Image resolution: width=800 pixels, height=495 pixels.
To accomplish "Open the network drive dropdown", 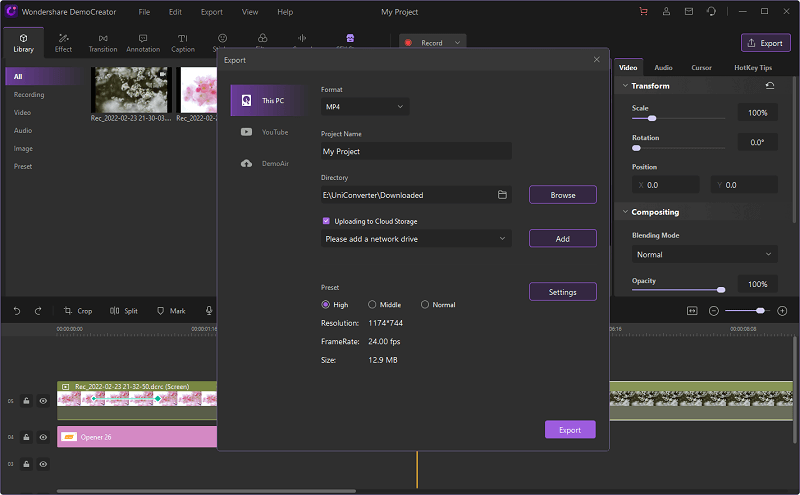I will 416,239.
